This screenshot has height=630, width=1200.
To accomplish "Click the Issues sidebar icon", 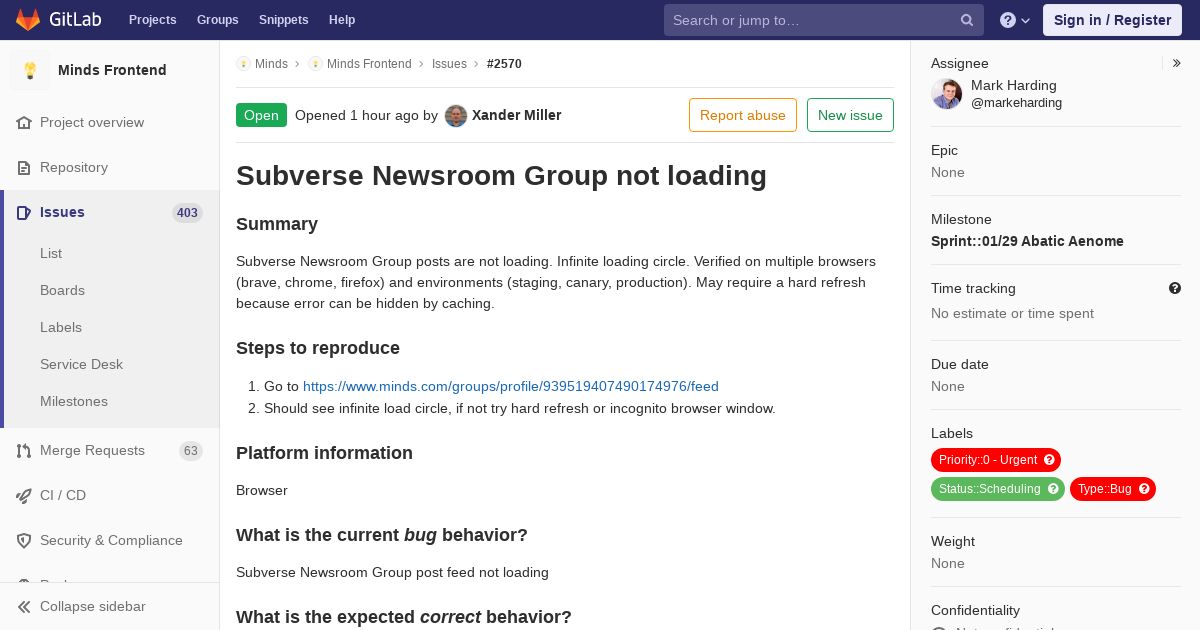I will click(24, 212).
